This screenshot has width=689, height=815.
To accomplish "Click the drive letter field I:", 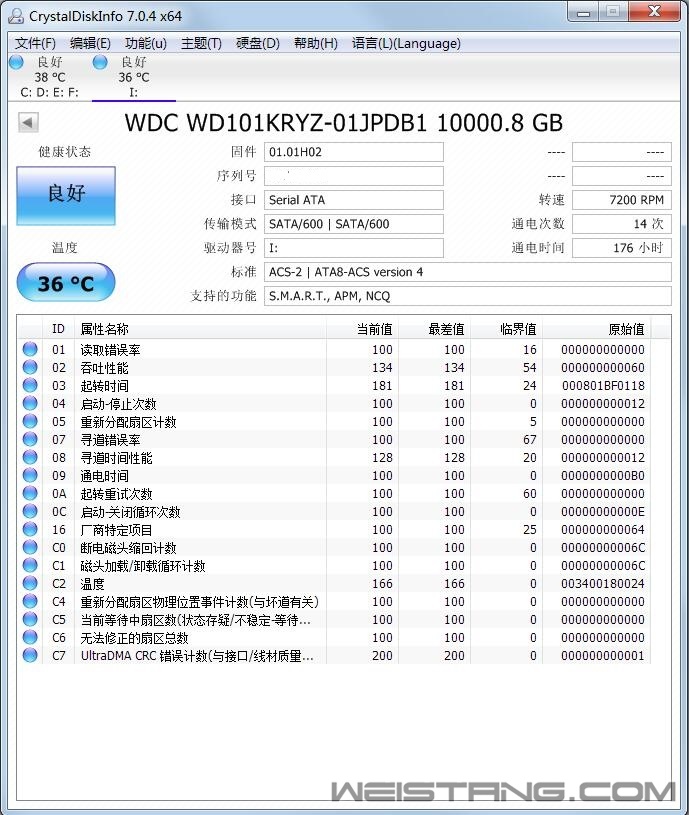I will (x=354, y=247).
